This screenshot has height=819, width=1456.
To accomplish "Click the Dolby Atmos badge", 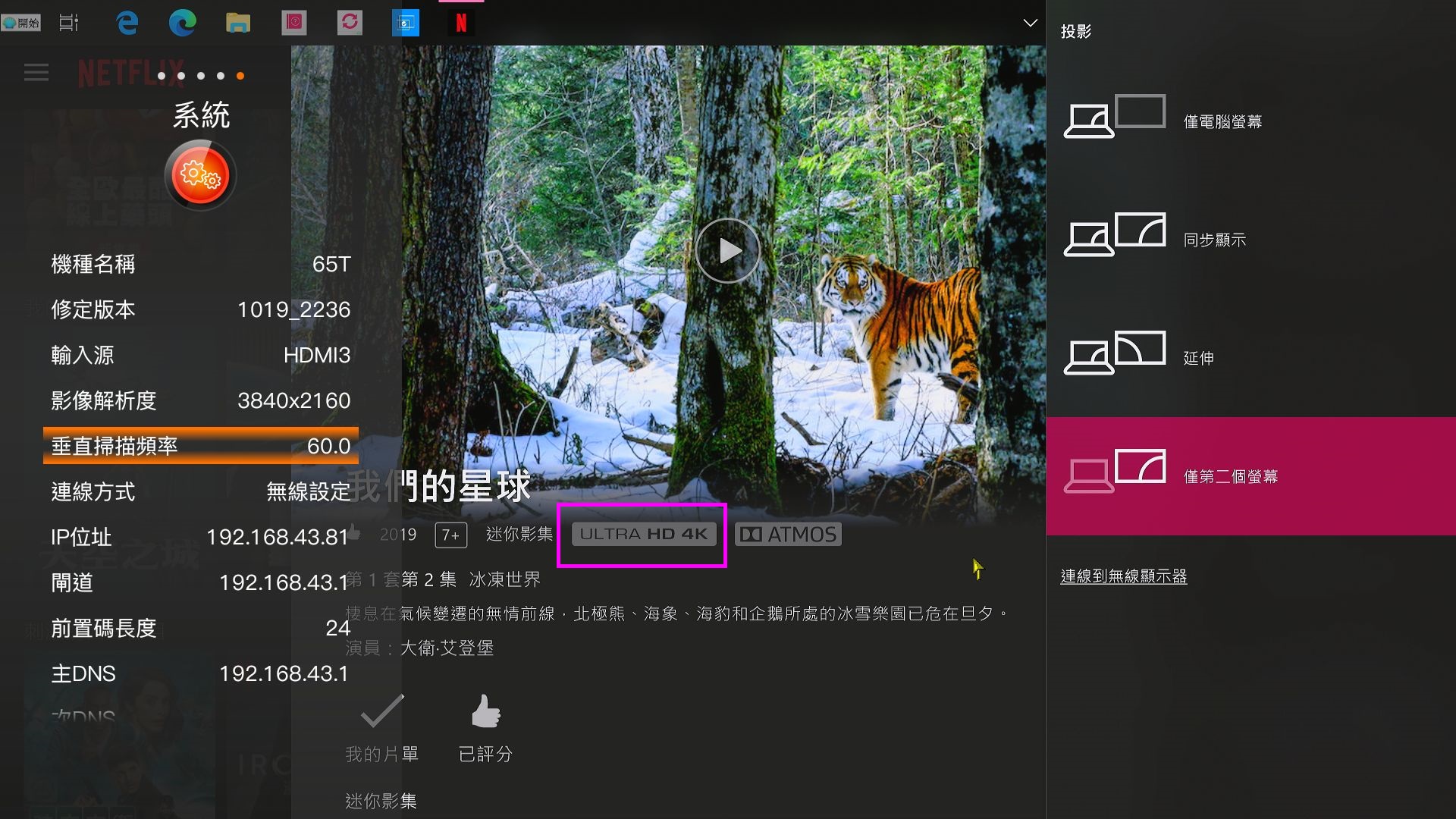I will (x=788, y=535).
